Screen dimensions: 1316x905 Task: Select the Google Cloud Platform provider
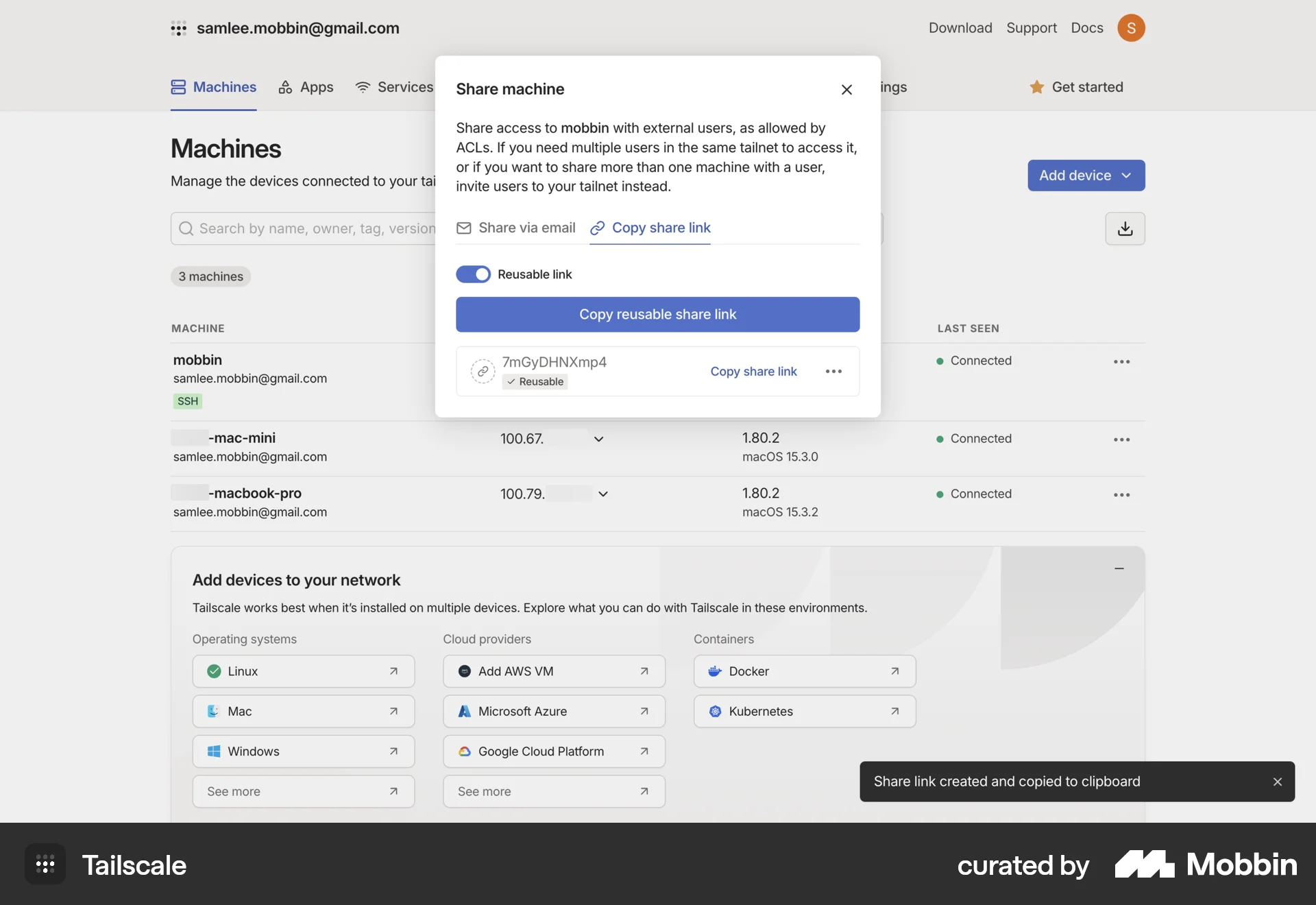[553, 751]
